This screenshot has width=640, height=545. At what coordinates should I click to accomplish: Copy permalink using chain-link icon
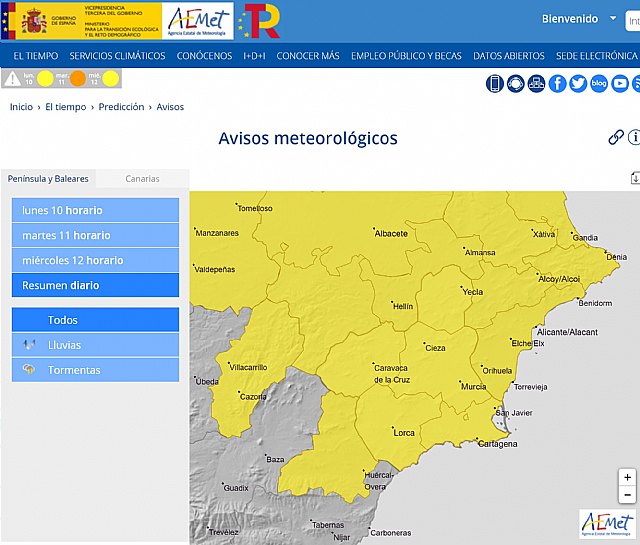616,138
